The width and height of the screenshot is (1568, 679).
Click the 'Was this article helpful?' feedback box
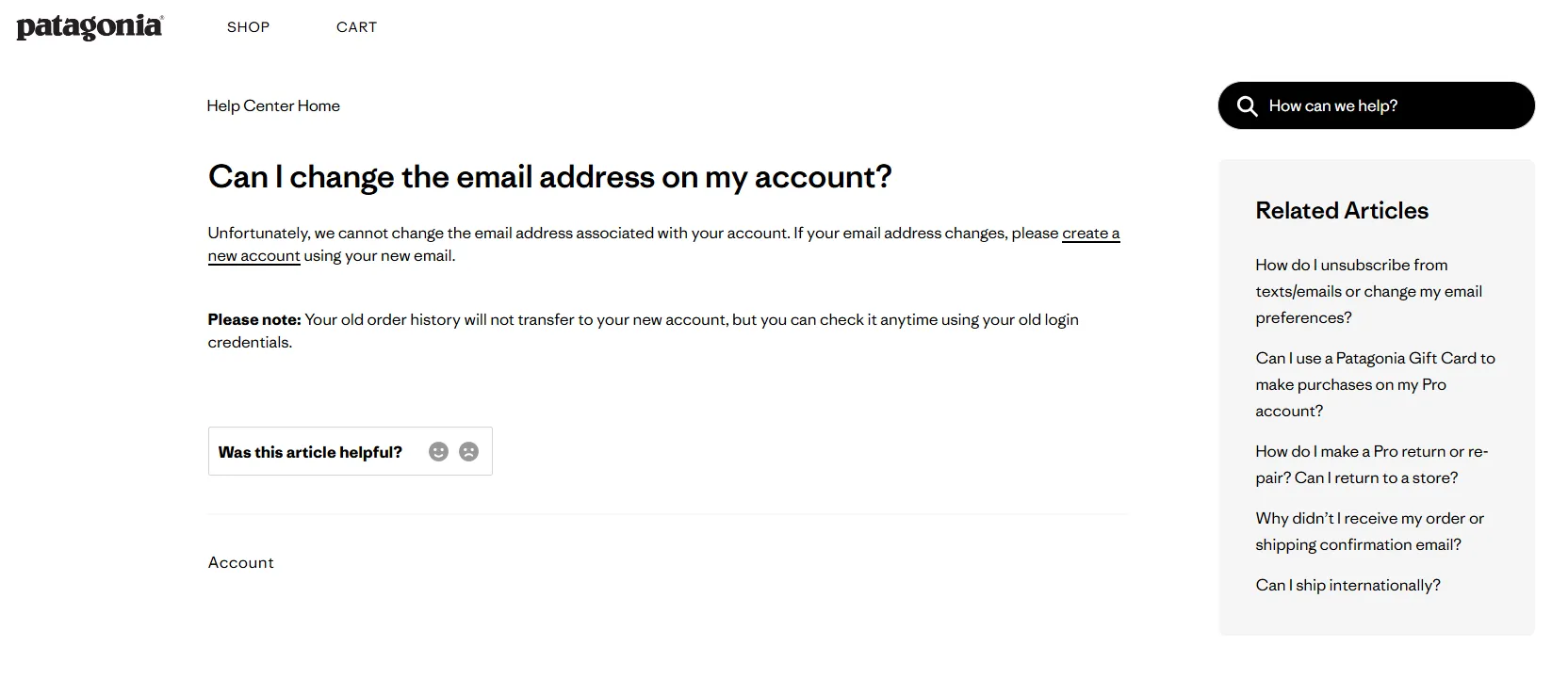pyautogui.click(x=350, y=451)
